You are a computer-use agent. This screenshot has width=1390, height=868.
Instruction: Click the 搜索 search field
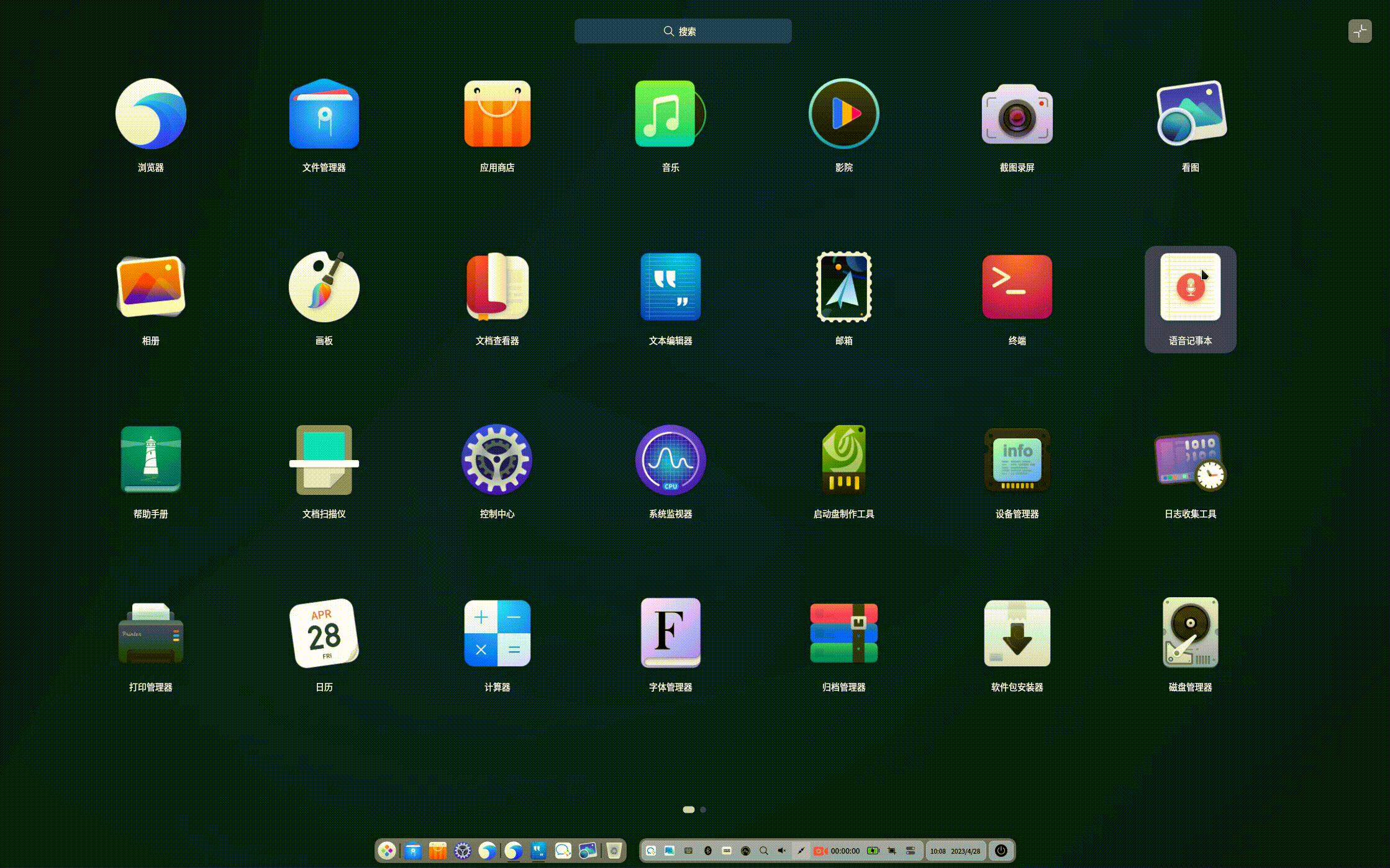pos(683,31)
